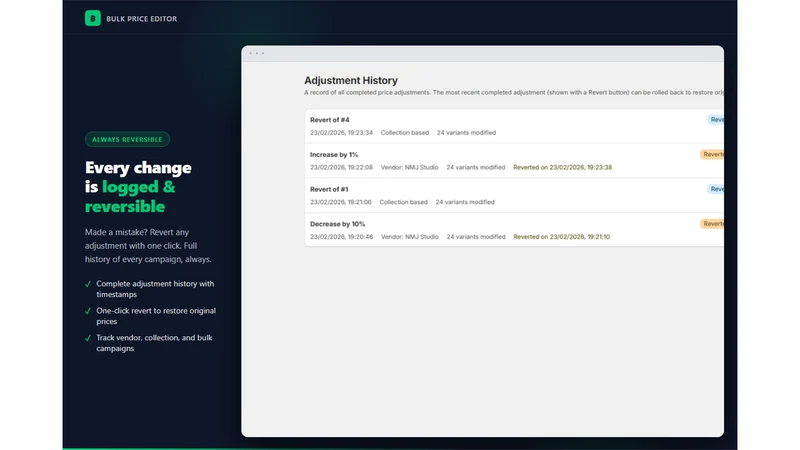Click checkmark beside 'Track vendor, collection' bullet
The height and width of the screenshot is (450, 800).
(88, 338)
